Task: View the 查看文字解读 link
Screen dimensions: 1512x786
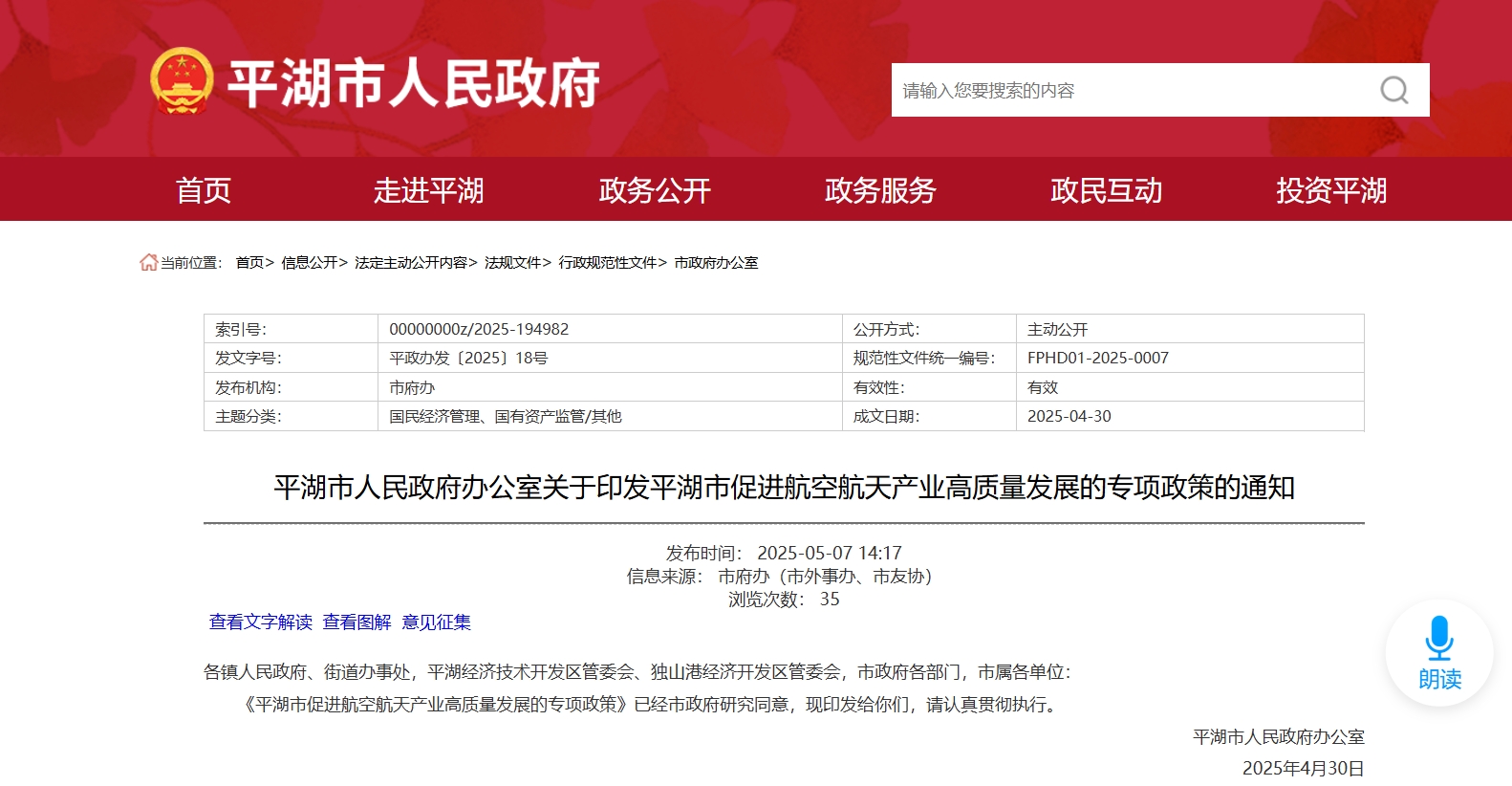Action: pos(261,622)
